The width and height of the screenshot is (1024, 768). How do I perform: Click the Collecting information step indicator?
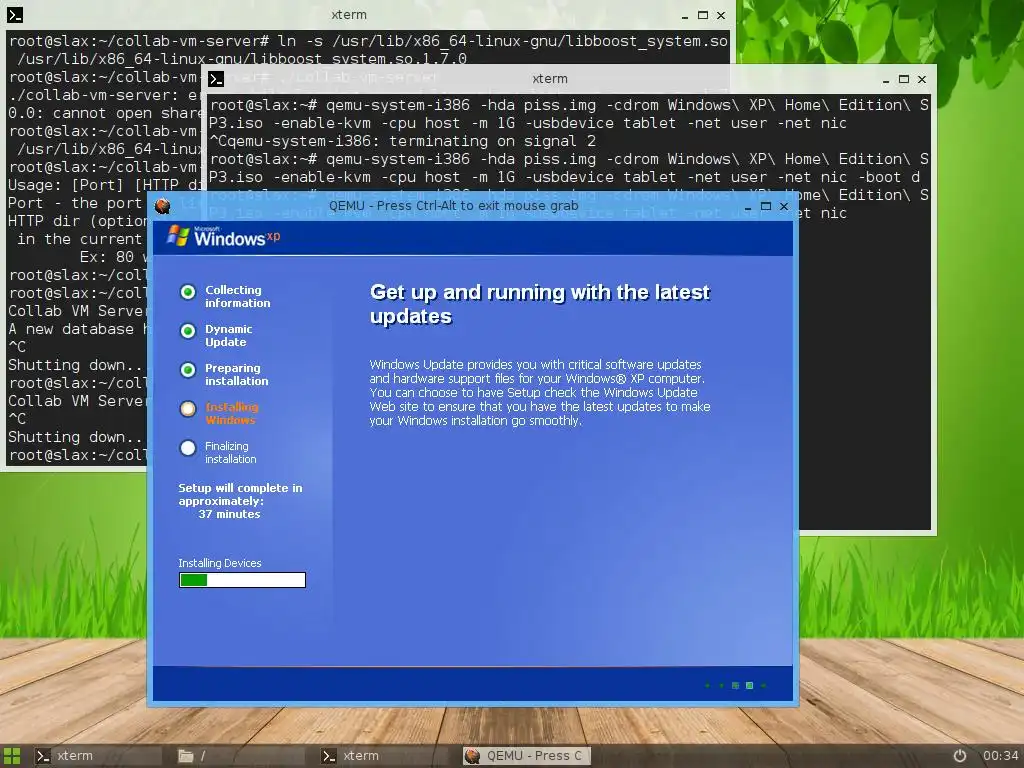click(188, 292)
